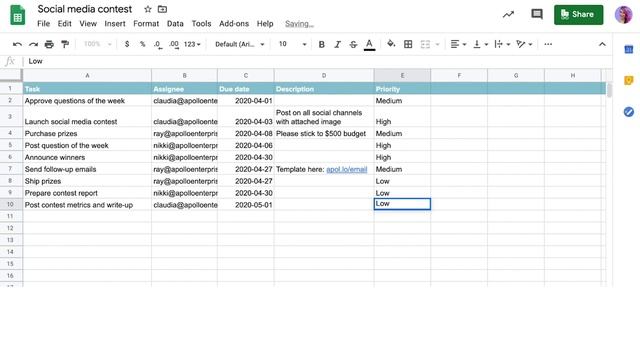Open the Format menu
The height and width of the screenshot is (360, 640).
146,24
